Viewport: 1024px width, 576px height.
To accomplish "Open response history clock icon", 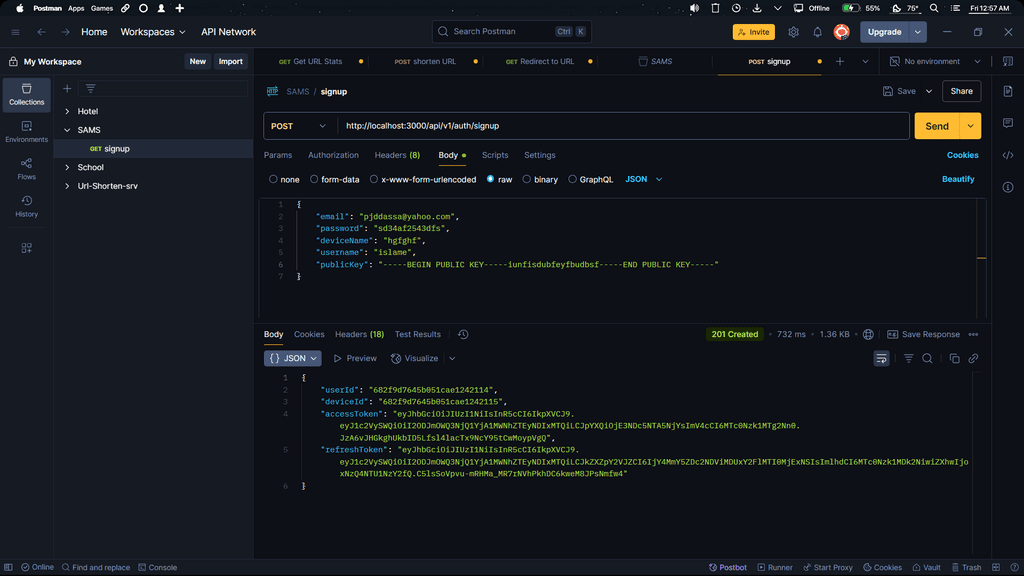I will (x=463, y=334).
